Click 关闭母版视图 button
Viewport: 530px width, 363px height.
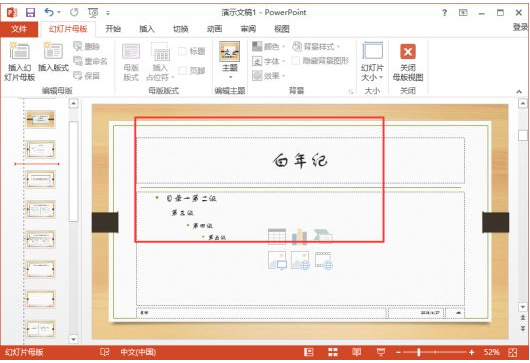coord(408,62)
